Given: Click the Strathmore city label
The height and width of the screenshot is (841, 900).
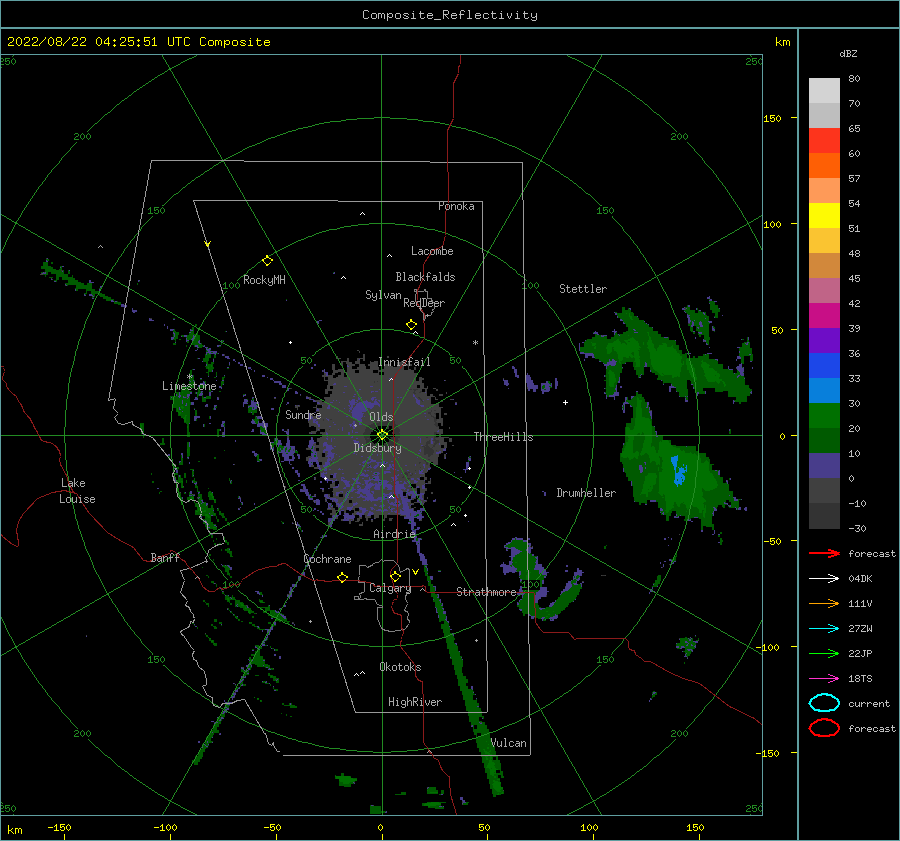Looking at the screenshot, I should pos(486,592).
